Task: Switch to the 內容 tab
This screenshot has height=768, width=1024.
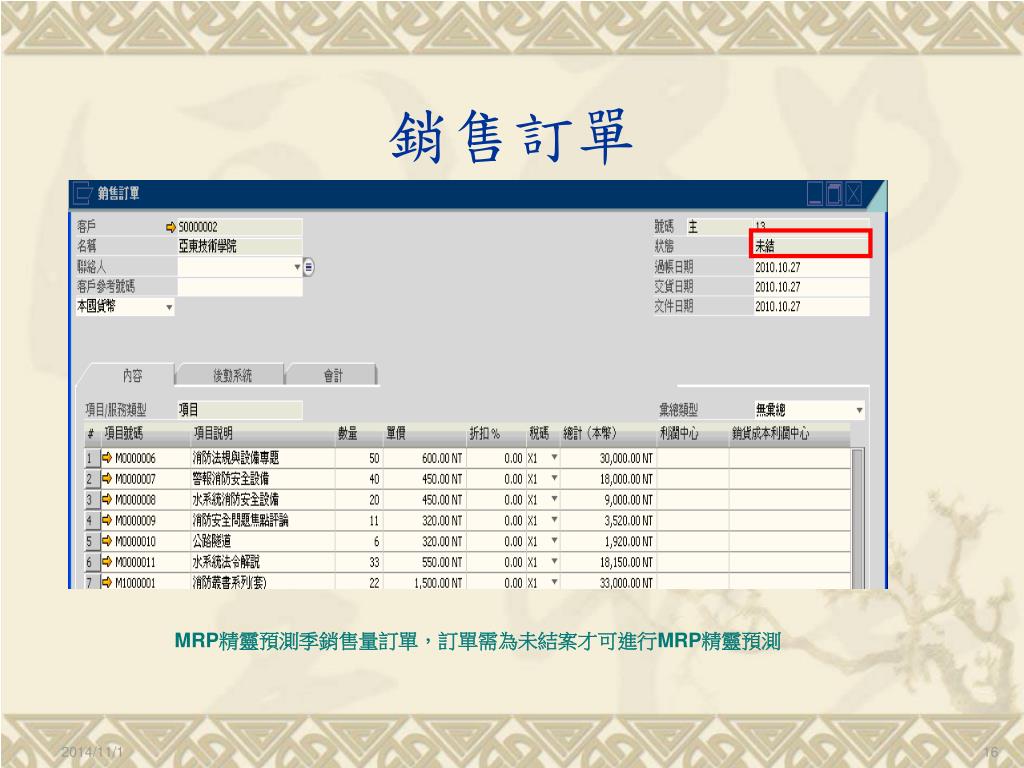Action: pyautogui.click(x=132, y=376)
